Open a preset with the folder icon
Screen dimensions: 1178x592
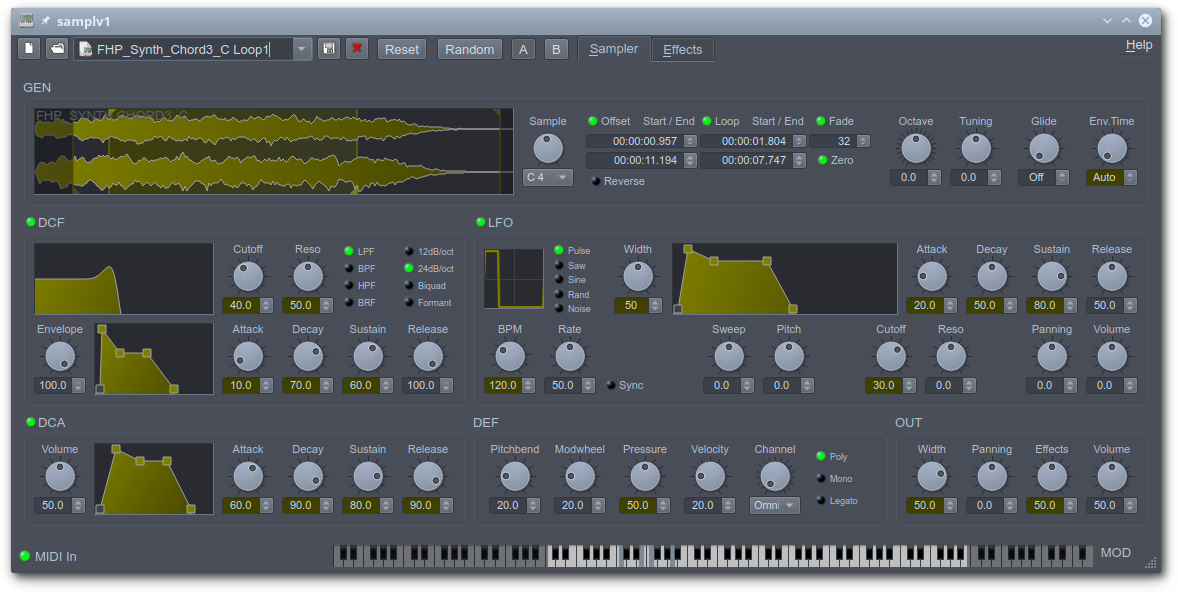57,49
